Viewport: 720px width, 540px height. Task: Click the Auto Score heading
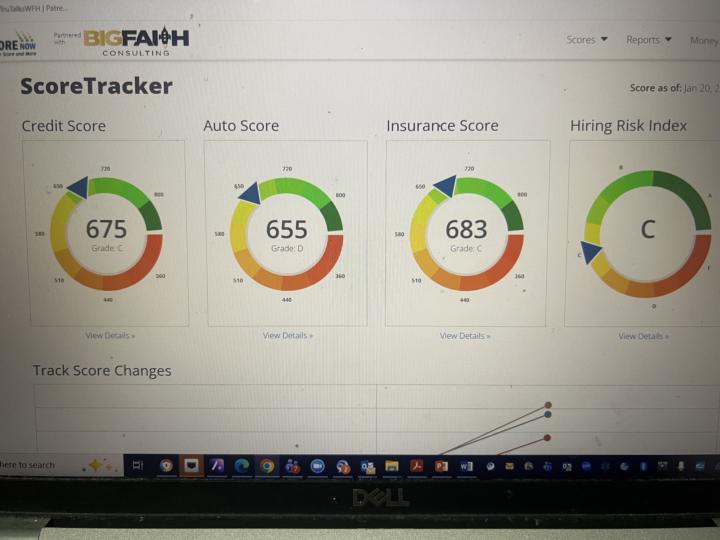coord(241,125)
